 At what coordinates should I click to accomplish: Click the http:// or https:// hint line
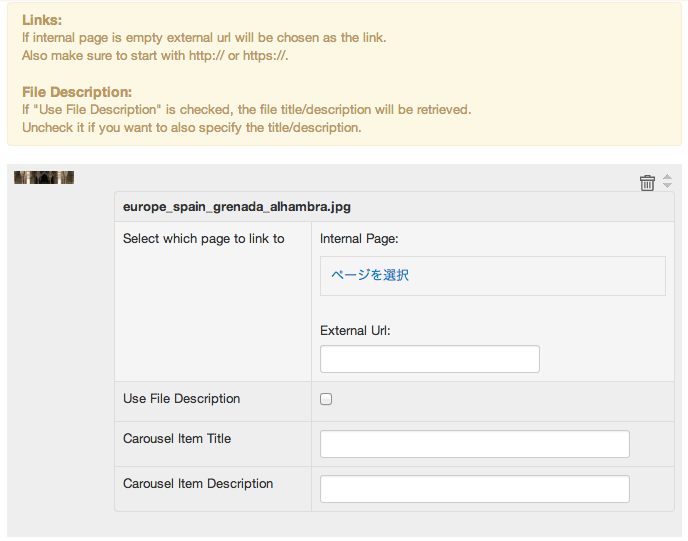coord(155,56)
